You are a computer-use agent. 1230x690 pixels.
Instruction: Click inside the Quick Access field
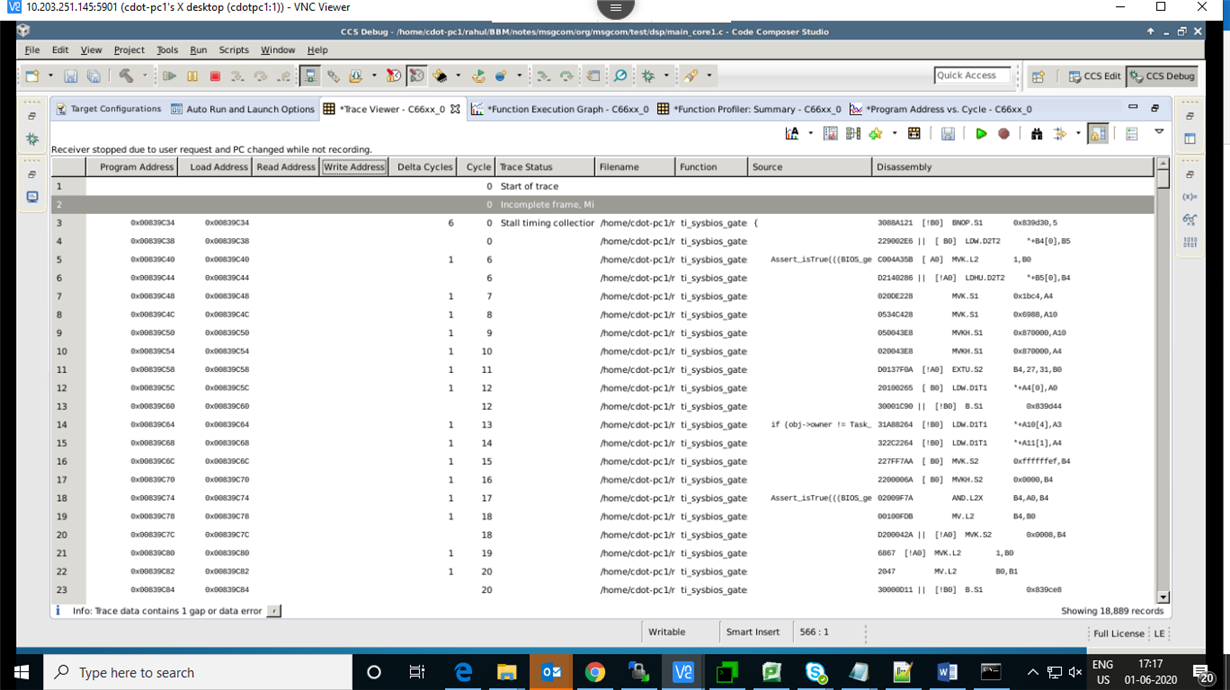click(970, 75)
